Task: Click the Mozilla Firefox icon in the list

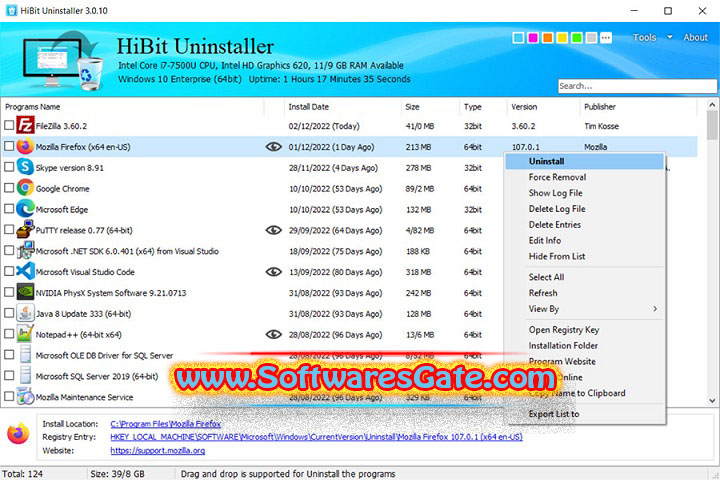Action: pyautogui.click(x=25, y=147)
